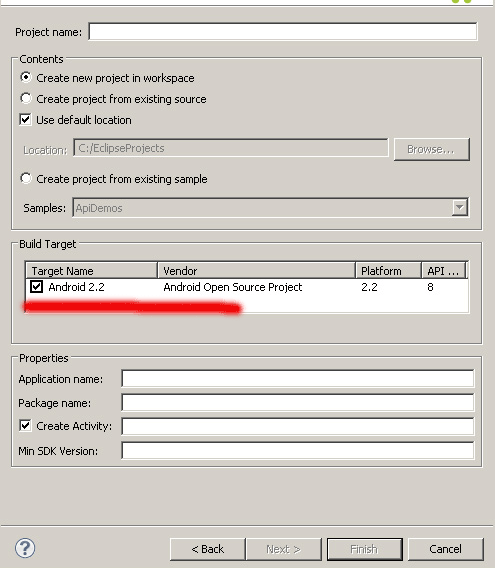This screenshot has width=495, height=568.
Task: Sort by the Vendor column header
Action: click(256, 271)
